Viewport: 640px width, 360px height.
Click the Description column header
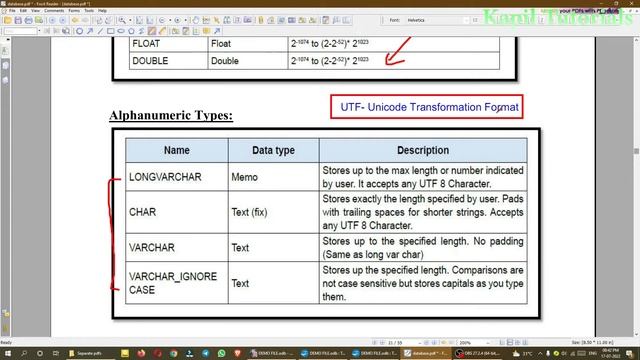(x=423, y=150)
